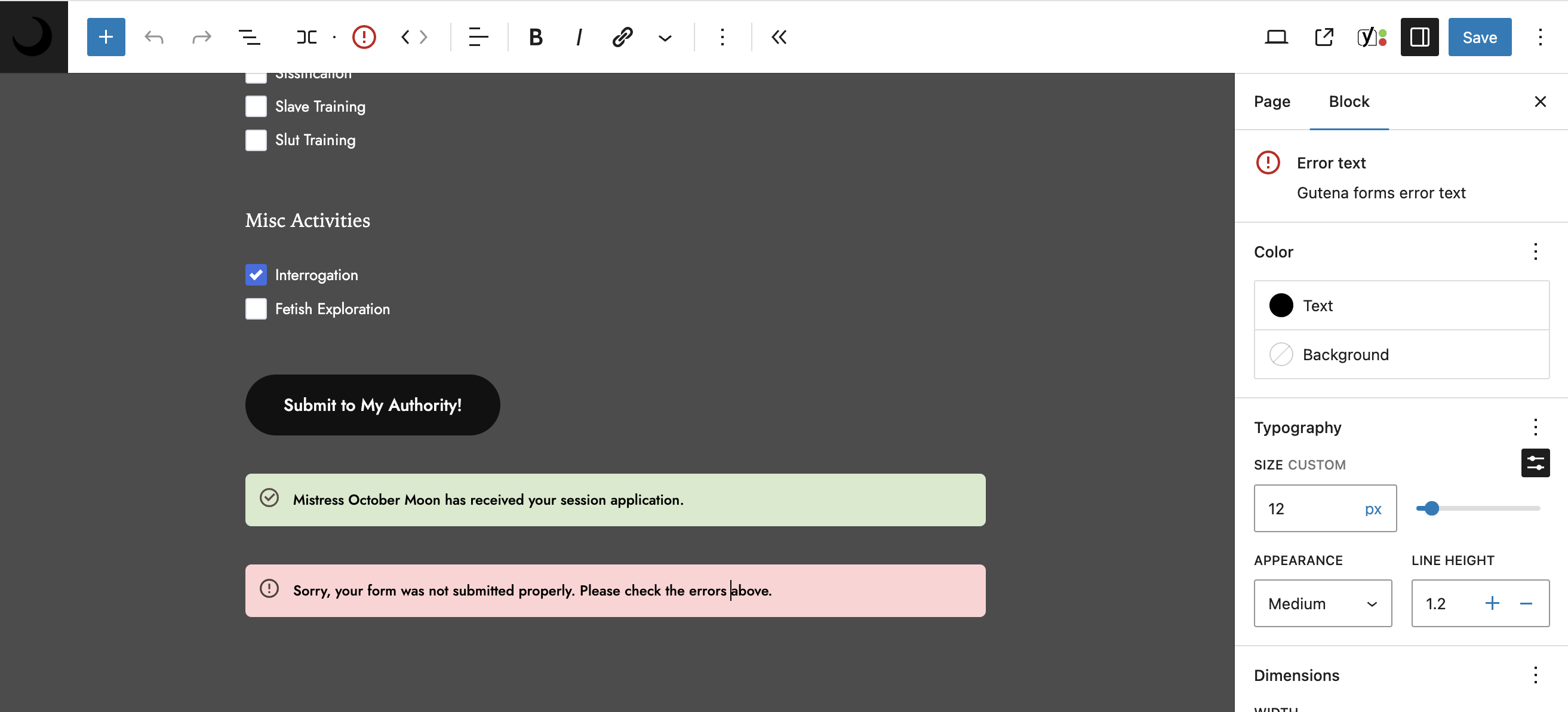1568x712 pixels.
Task: Decrease line height with minus
Action: 1526,603
